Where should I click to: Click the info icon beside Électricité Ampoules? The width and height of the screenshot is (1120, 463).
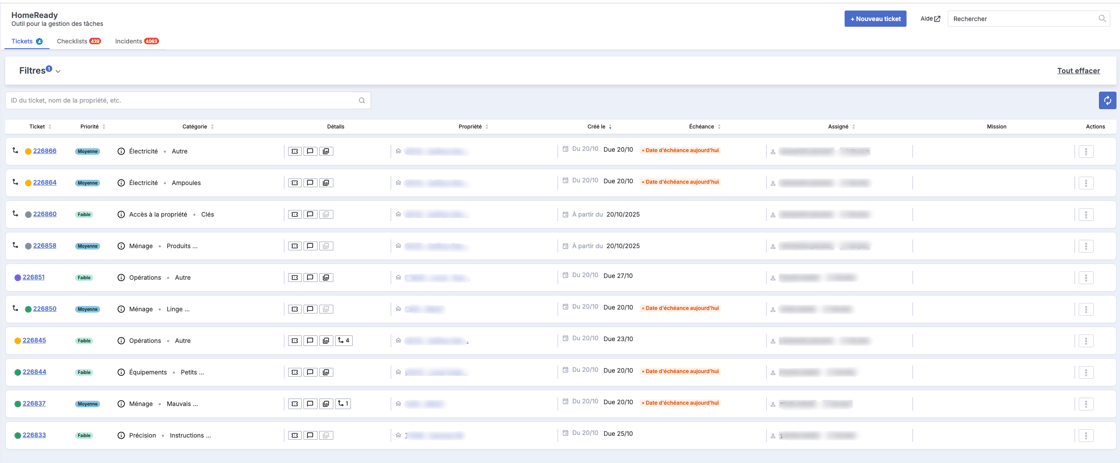click(x=121, y=183)
